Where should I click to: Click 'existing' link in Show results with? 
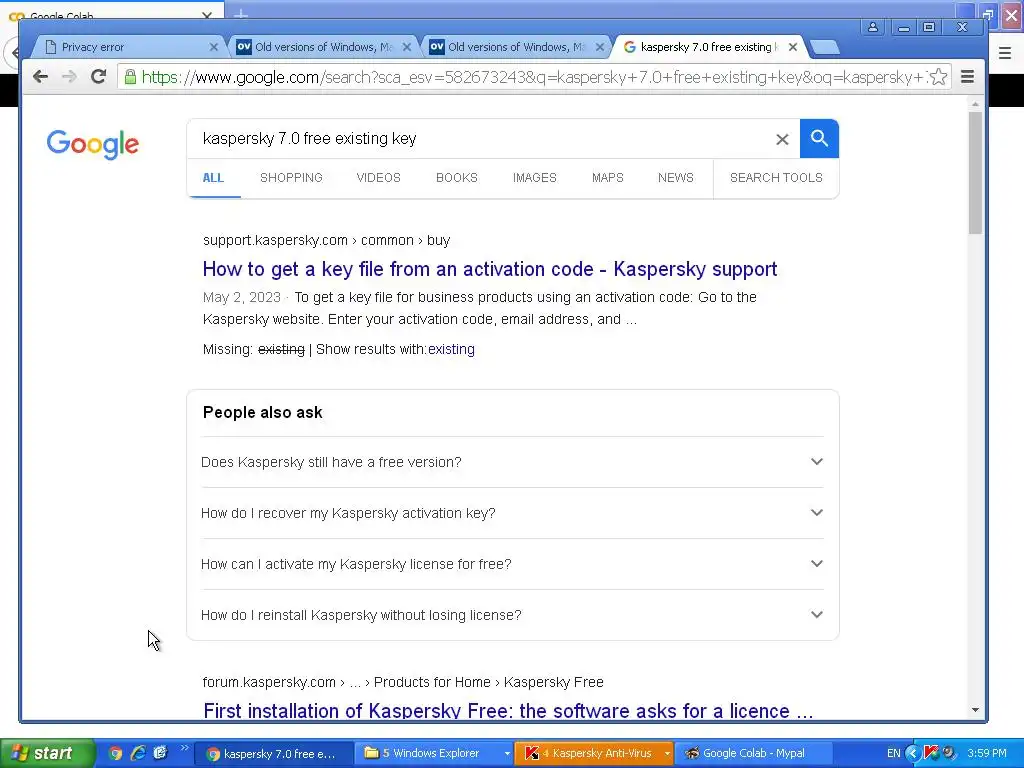(451, 349)
